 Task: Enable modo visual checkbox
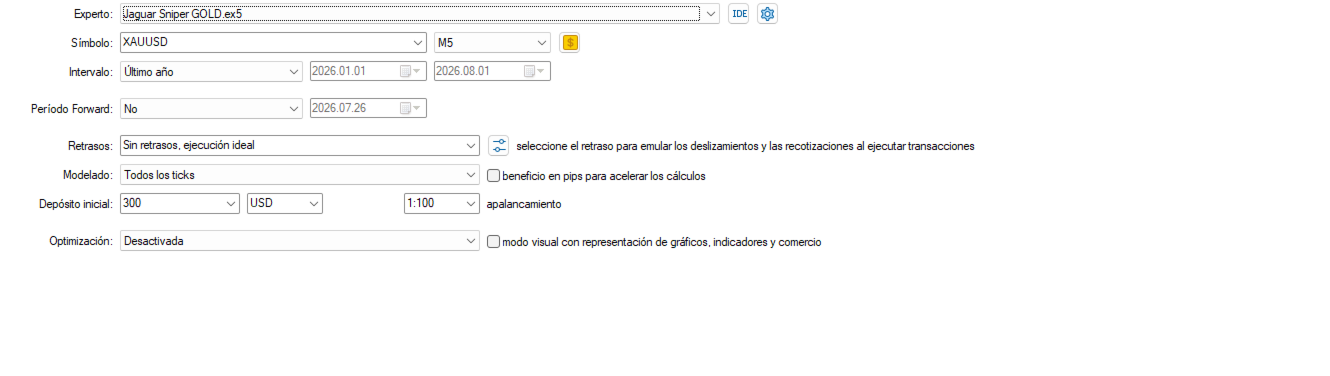click(x=493, y=241)
